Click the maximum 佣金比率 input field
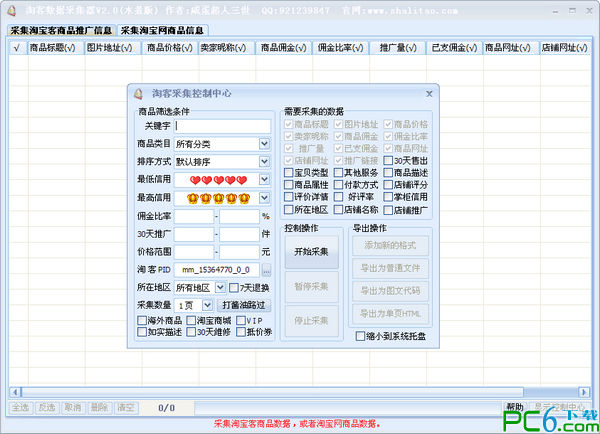 tap(240, 216)
